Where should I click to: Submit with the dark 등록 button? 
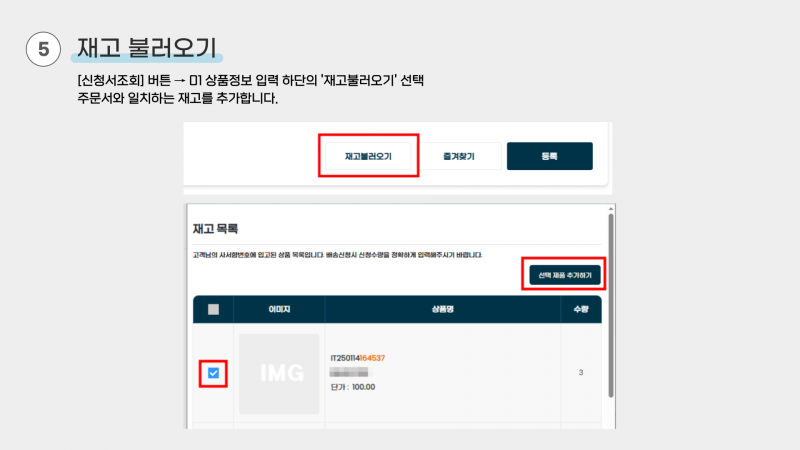tap(549, 156)
